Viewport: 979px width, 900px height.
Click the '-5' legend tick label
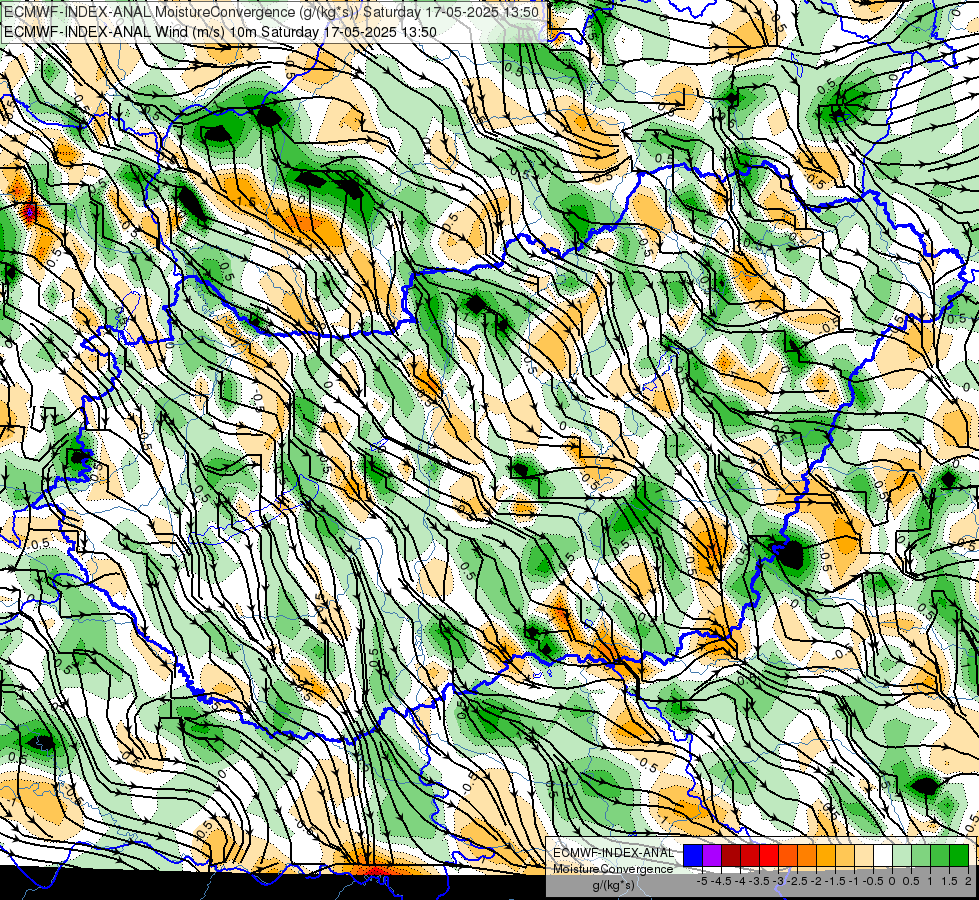(702, 881)
